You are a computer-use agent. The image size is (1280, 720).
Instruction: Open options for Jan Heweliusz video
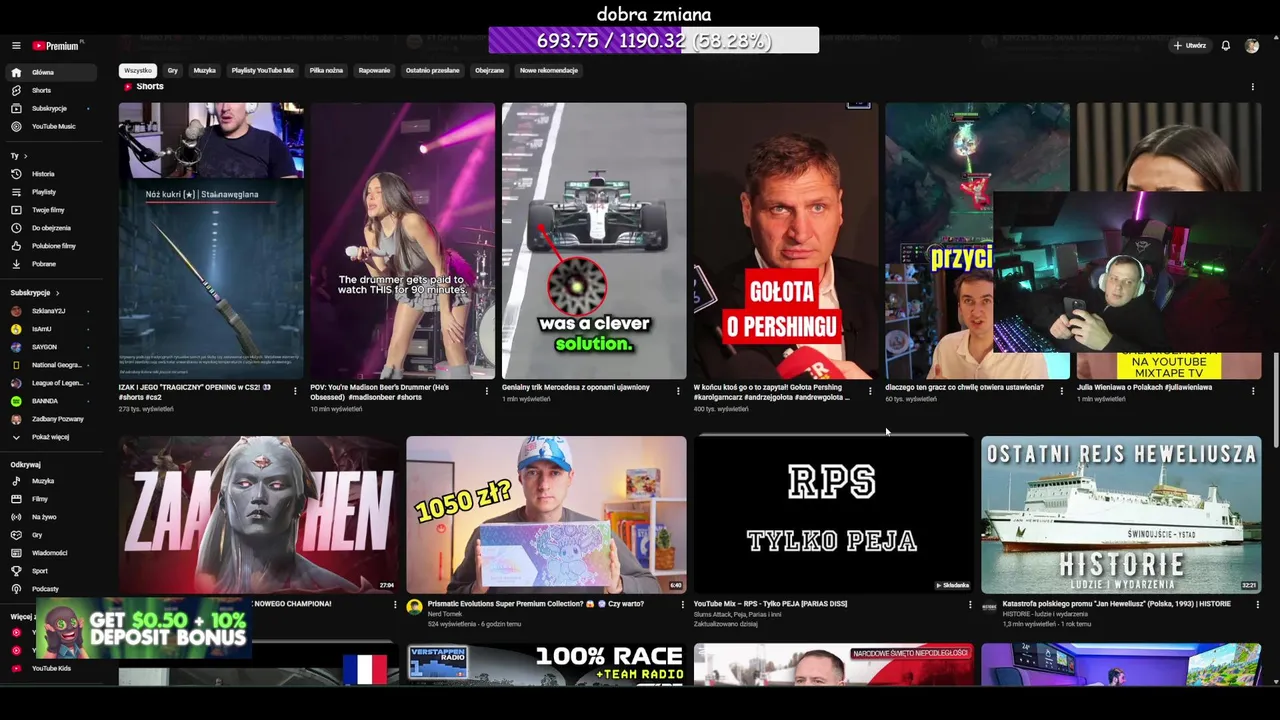pyautogui.click(x=1257, y=604)
